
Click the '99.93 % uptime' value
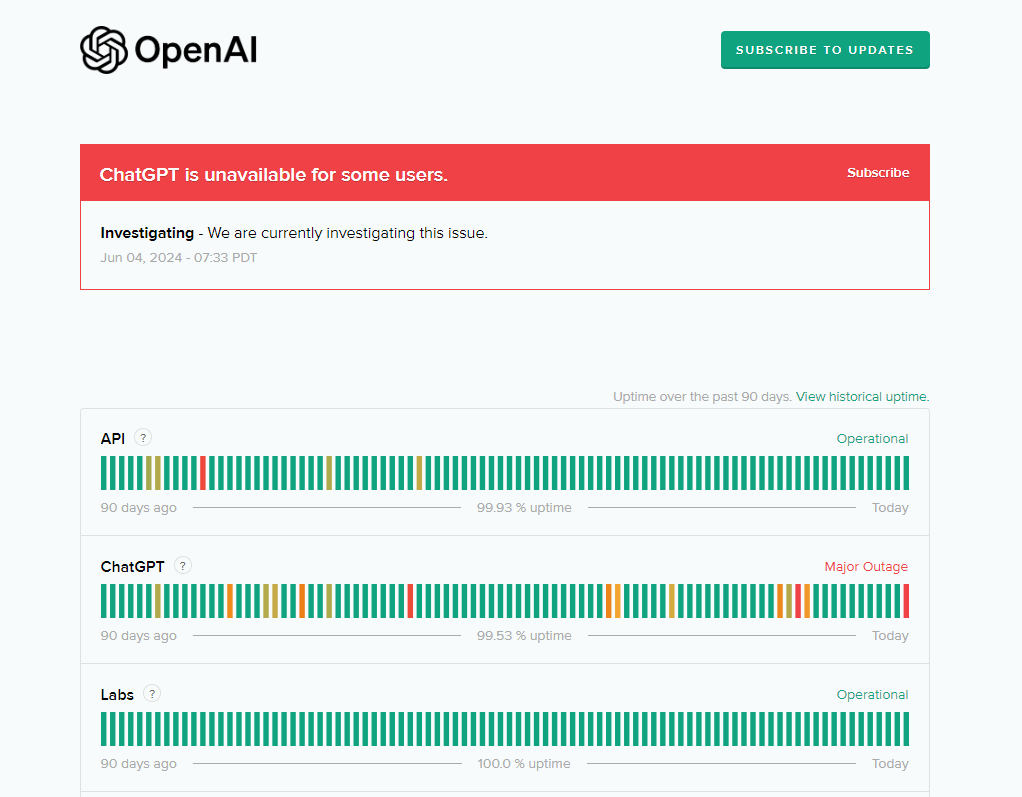524,508
